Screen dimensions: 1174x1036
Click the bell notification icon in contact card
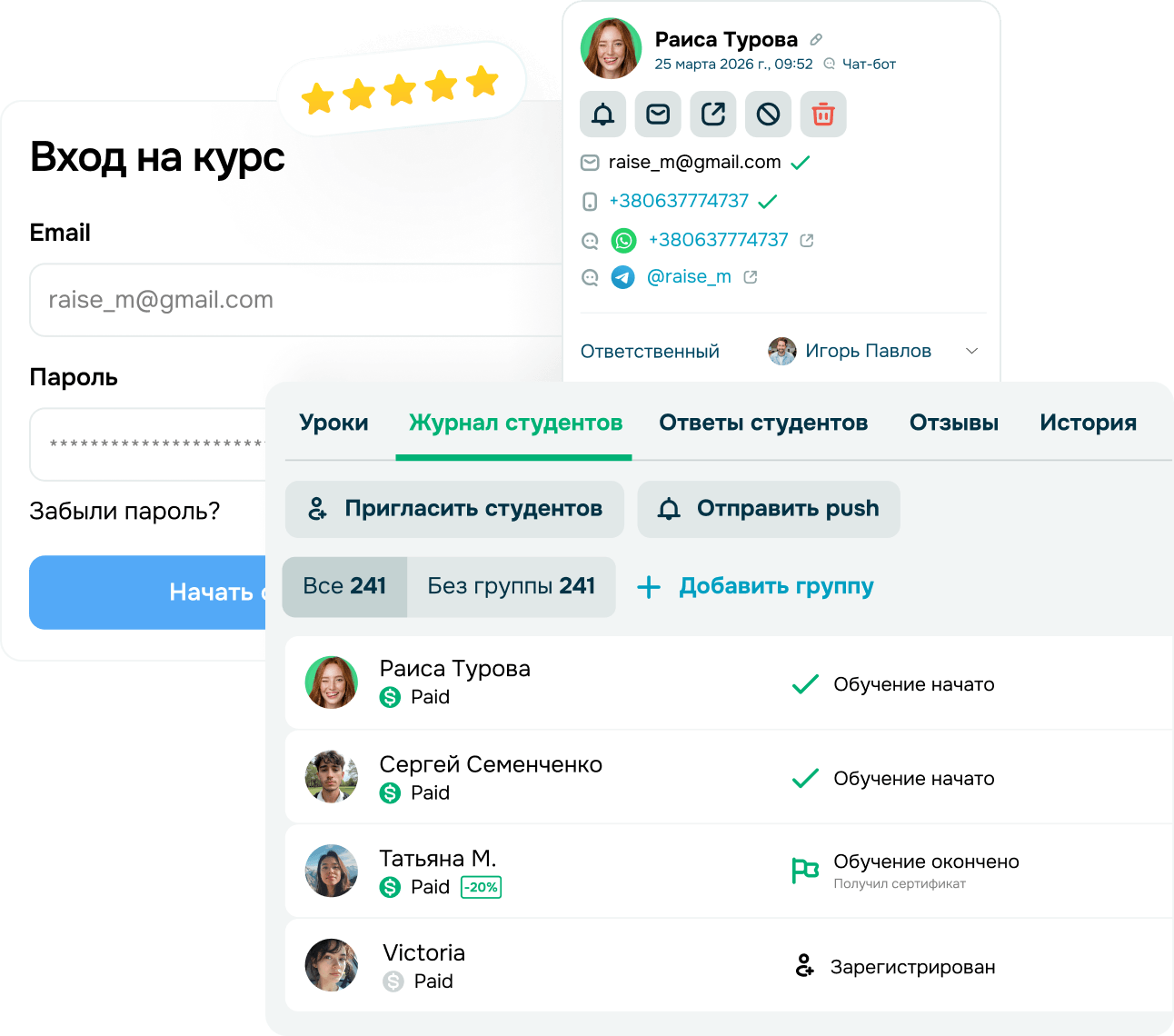603,115
